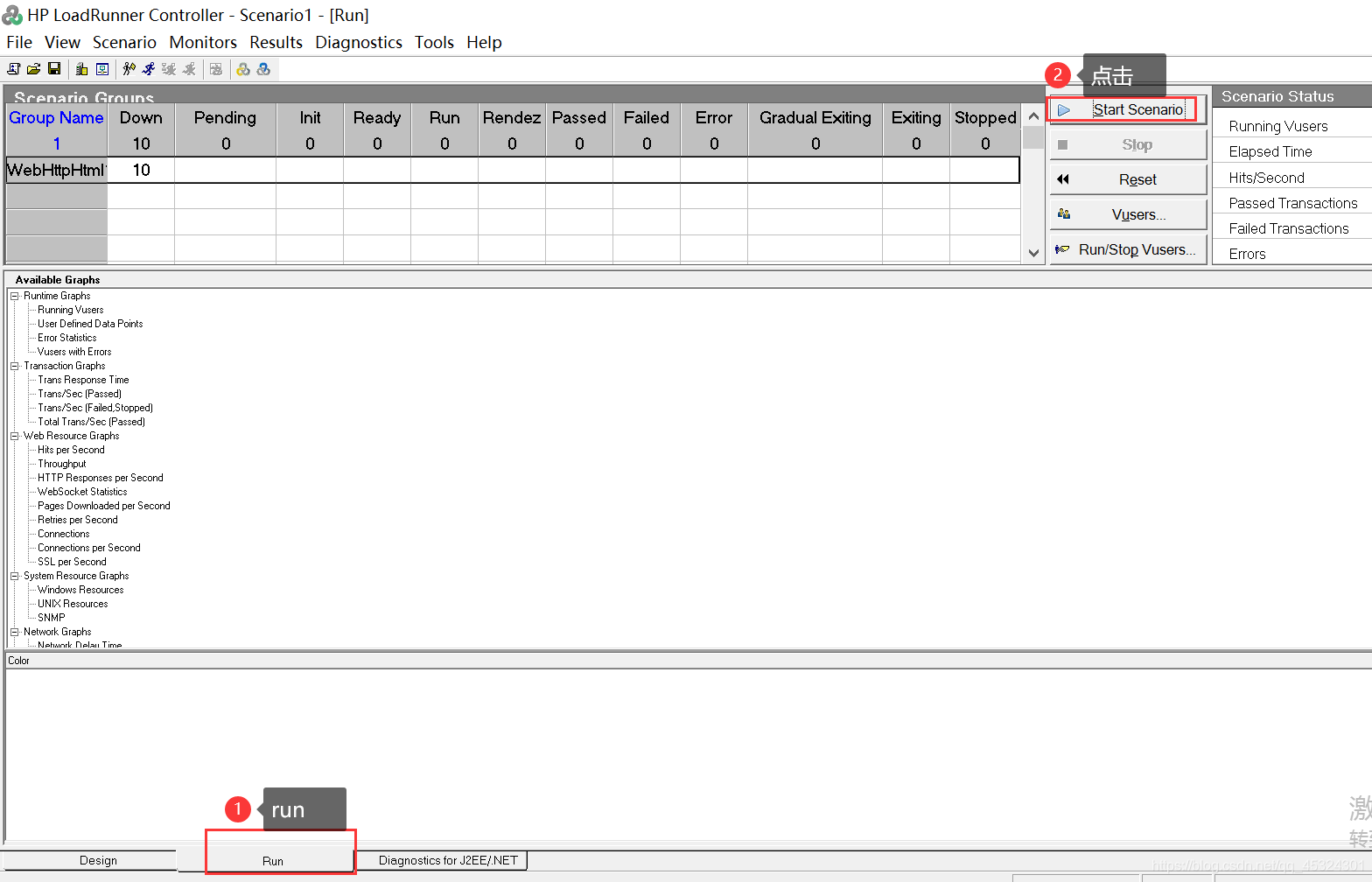
Task: Select HTTP Responses per Second graph
Action: 101,478
